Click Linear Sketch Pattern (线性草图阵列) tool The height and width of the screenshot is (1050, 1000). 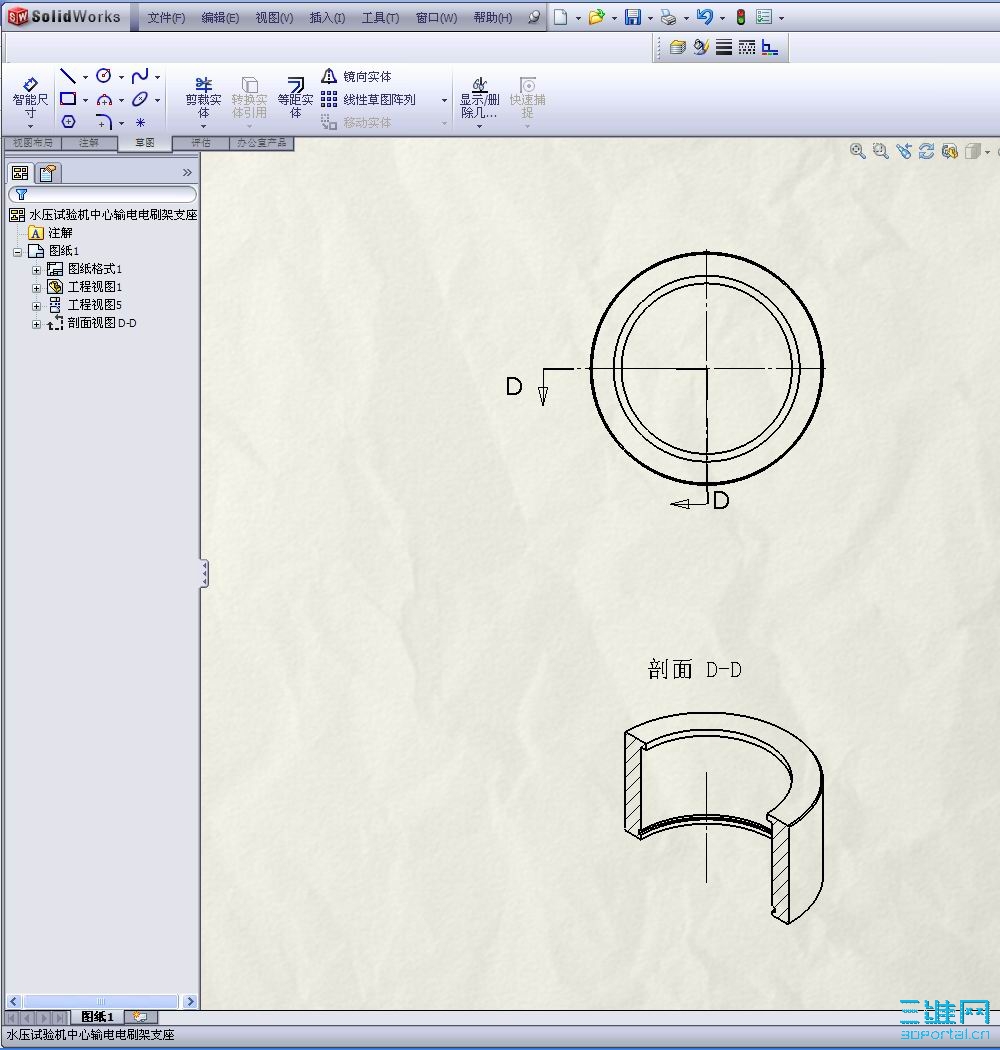tap(368, 100)
